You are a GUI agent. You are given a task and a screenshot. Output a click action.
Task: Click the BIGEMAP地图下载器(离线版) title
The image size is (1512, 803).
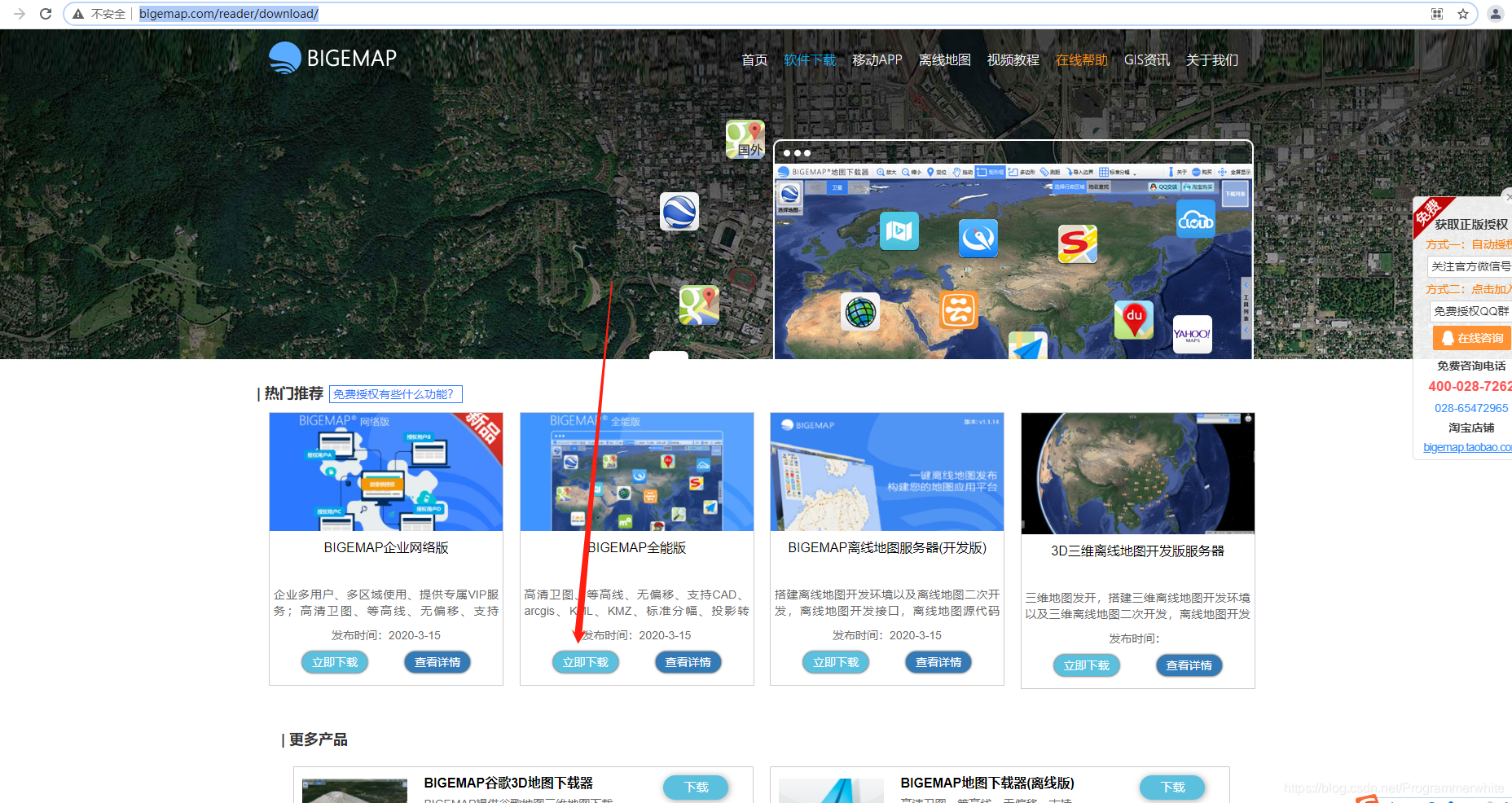pyautogui.click(x=987, y=783)
